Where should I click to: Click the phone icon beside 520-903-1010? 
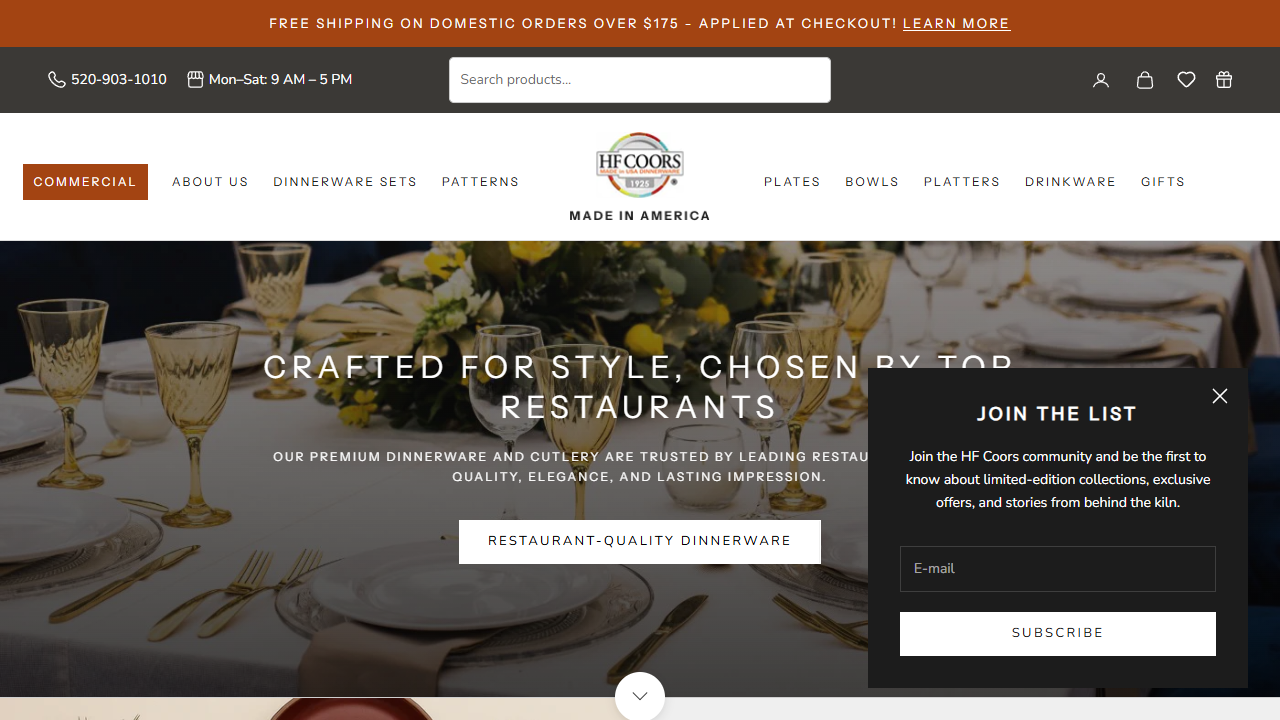click(57, 80)
